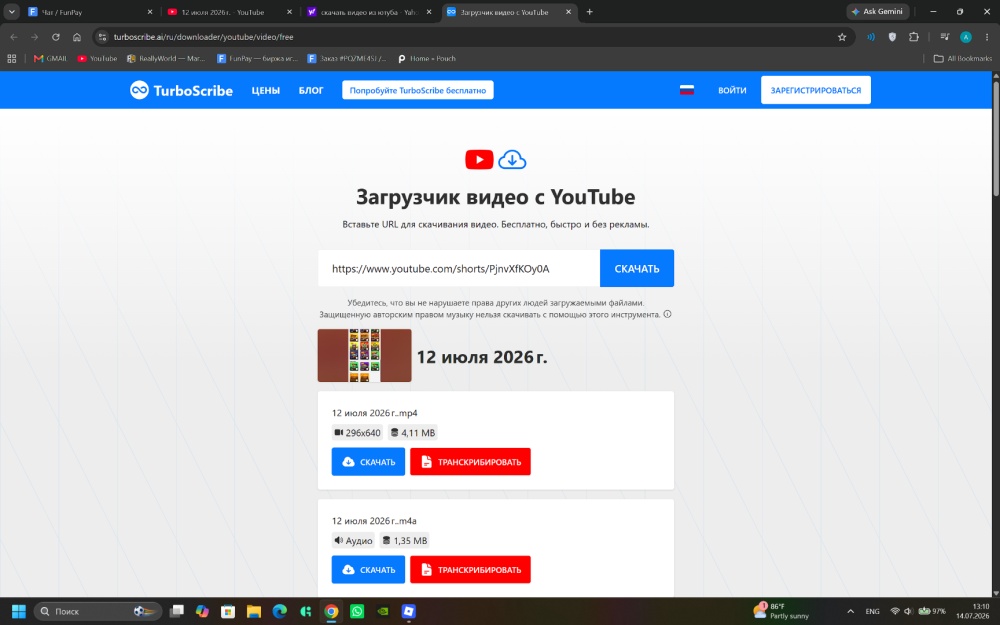Click the browser home icon
The height and width of the screenshot is (625, 1000).
pos(77,37)
